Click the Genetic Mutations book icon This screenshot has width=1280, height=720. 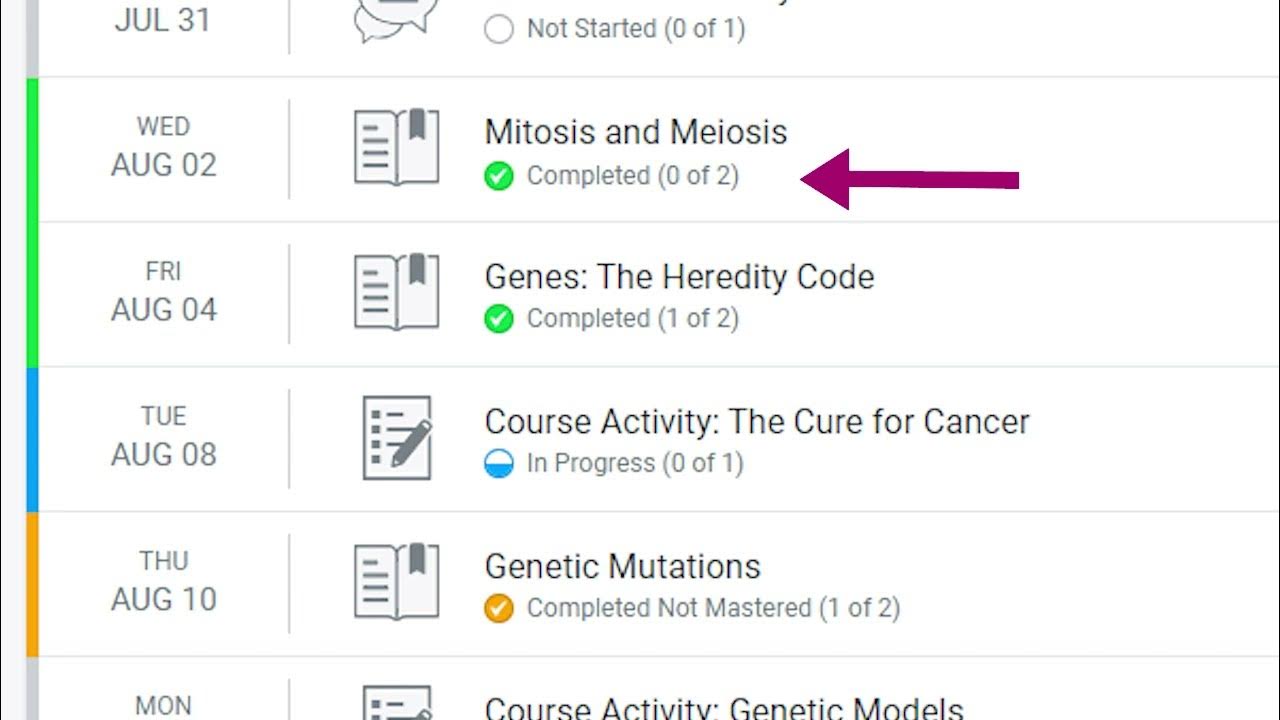397,582
